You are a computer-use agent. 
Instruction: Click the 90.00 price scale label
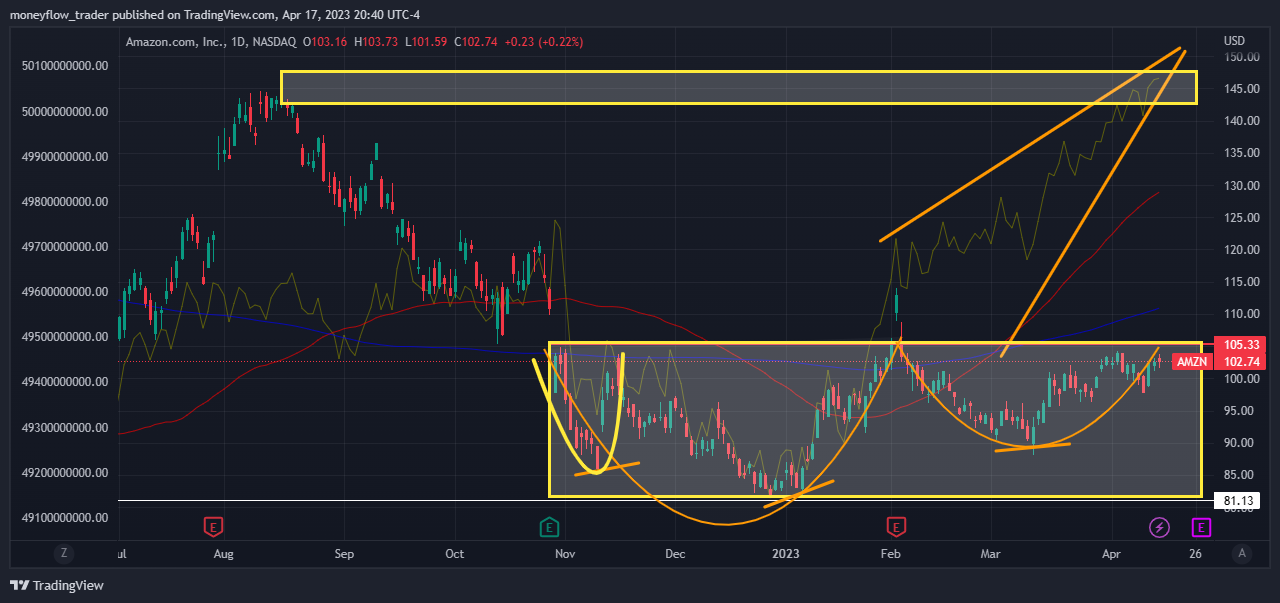(1238, 443)
